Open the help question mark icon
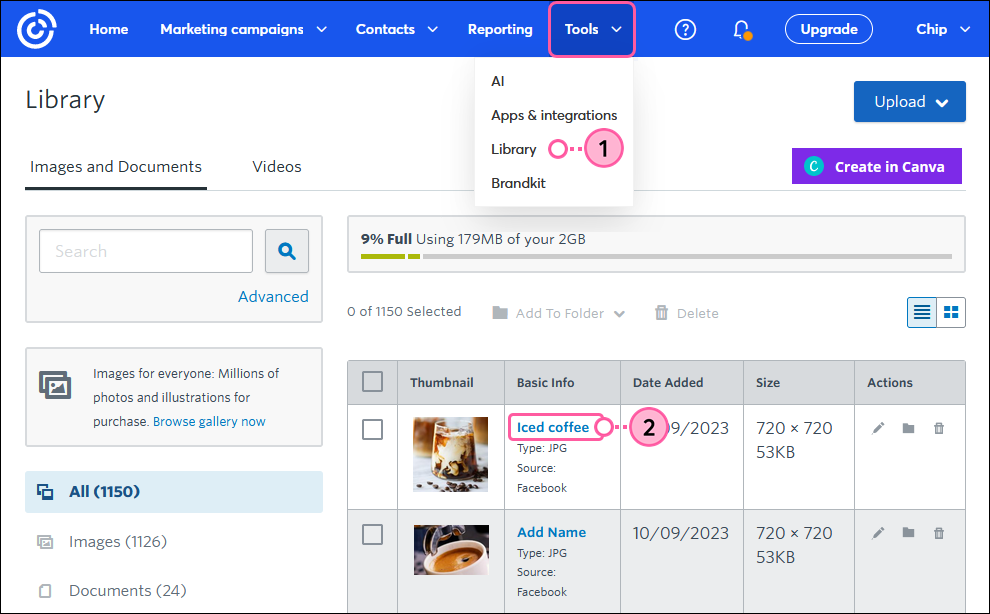The width and height of the screenshot is (990, 614). 685,29
